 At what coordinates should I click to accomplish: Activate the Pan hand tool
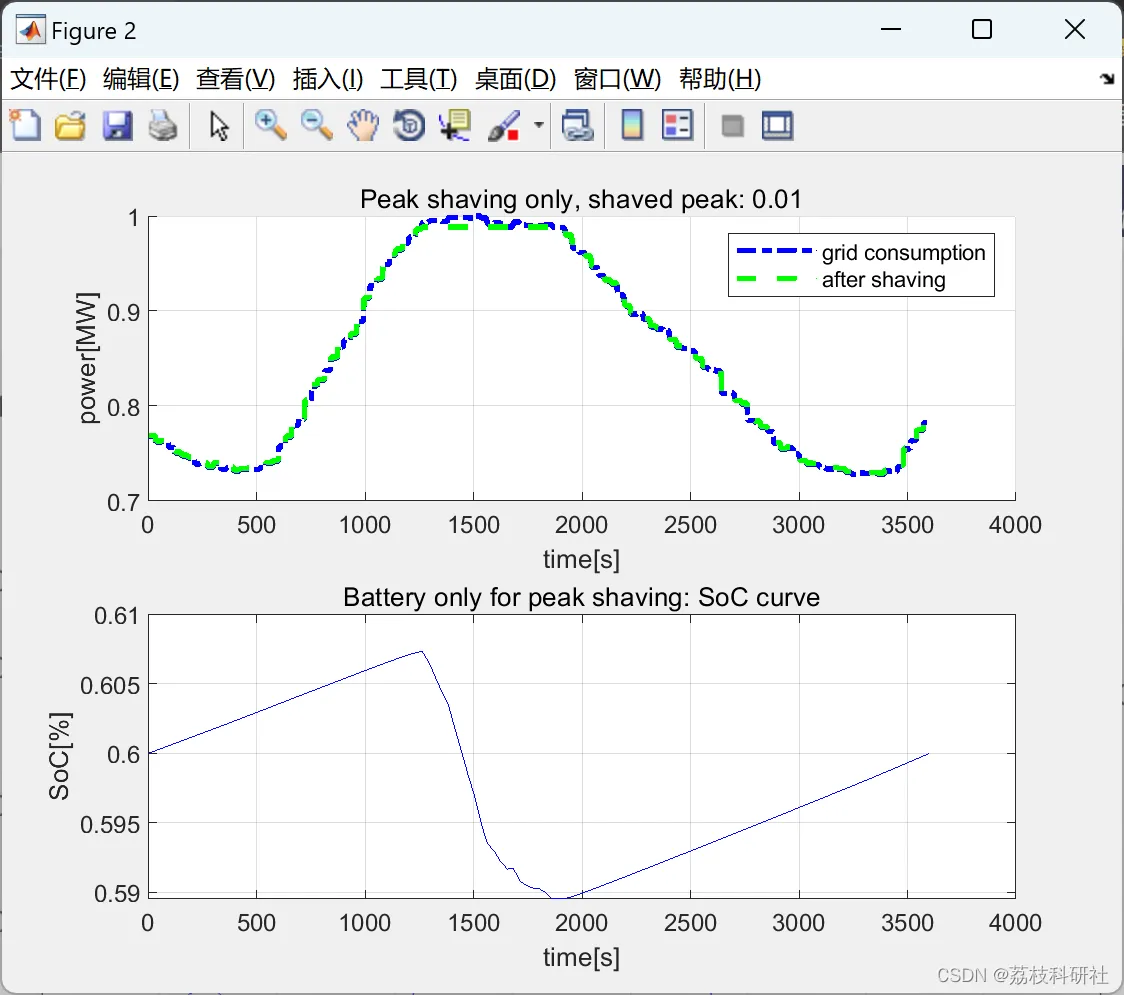pos(363,125)
